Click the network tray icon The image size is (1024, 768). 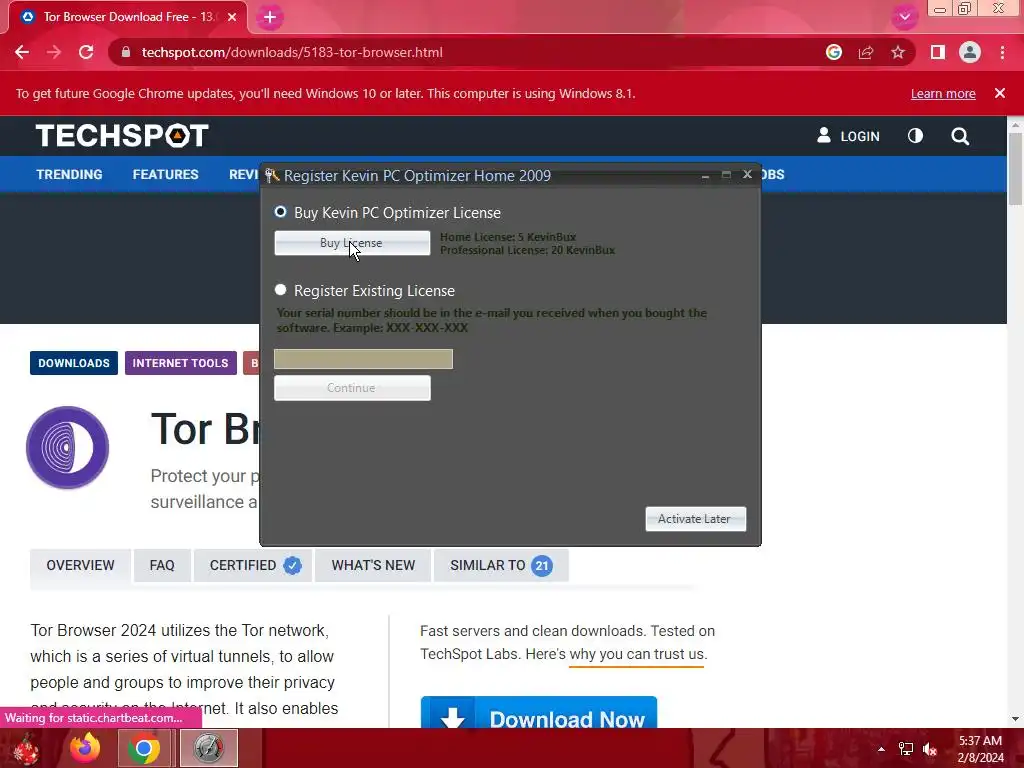(x=906, y=749)
